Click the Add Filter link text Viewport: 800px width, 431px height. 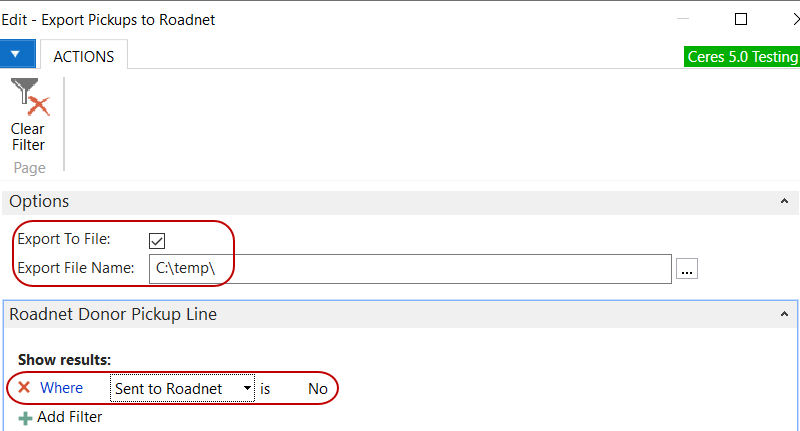tap(69, 417)
